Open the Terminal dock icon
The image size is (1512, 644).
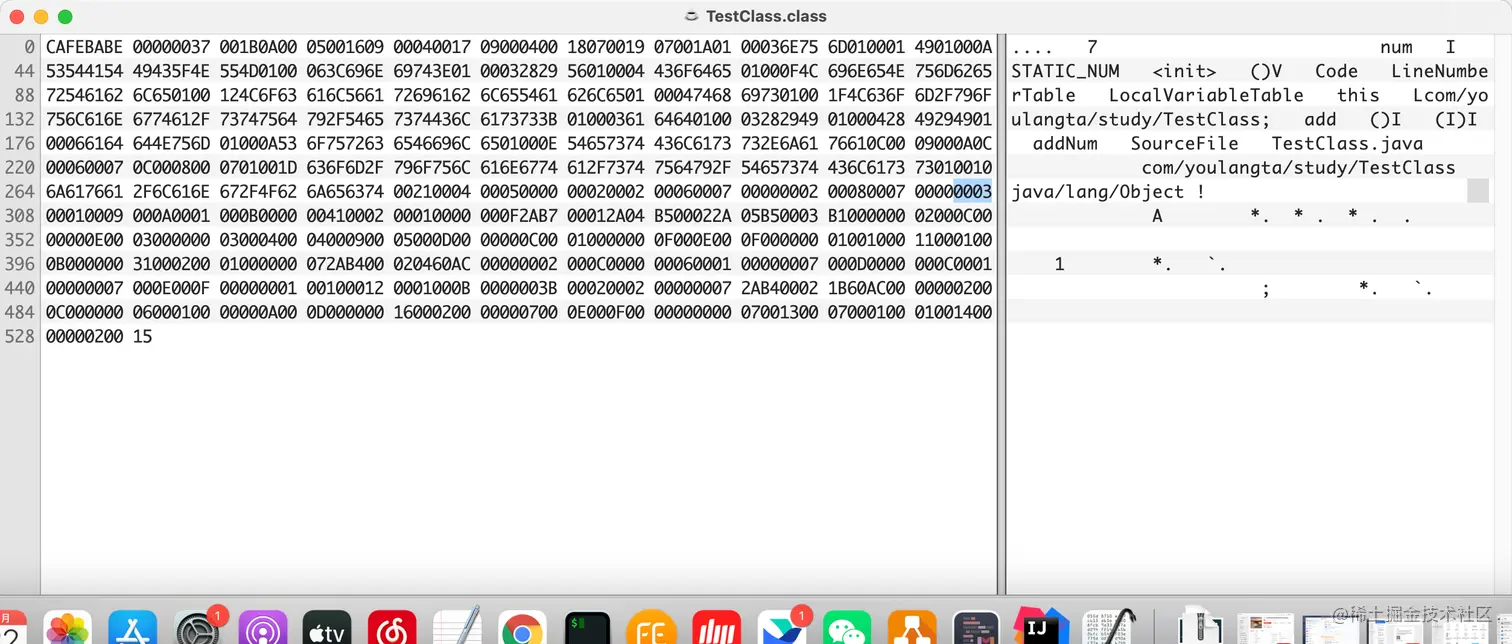[587, 628]
